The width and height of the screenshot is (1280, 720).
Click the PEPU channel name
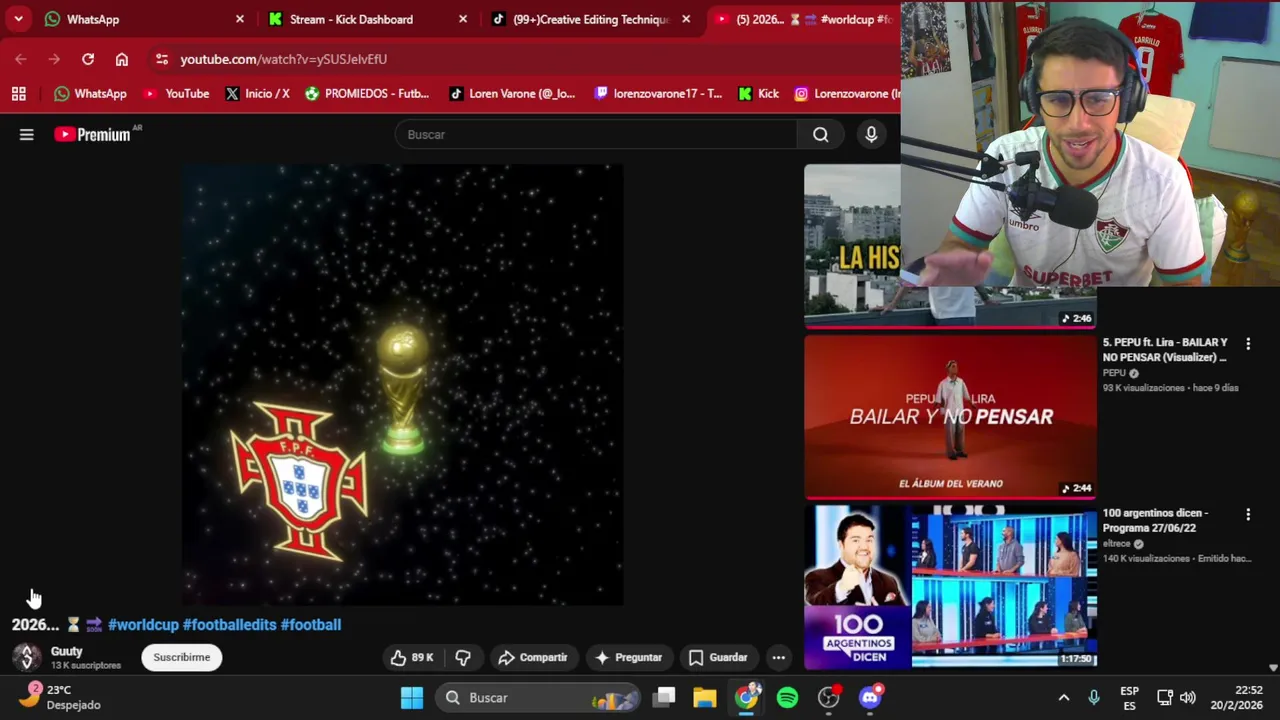tap(1114, 373)
